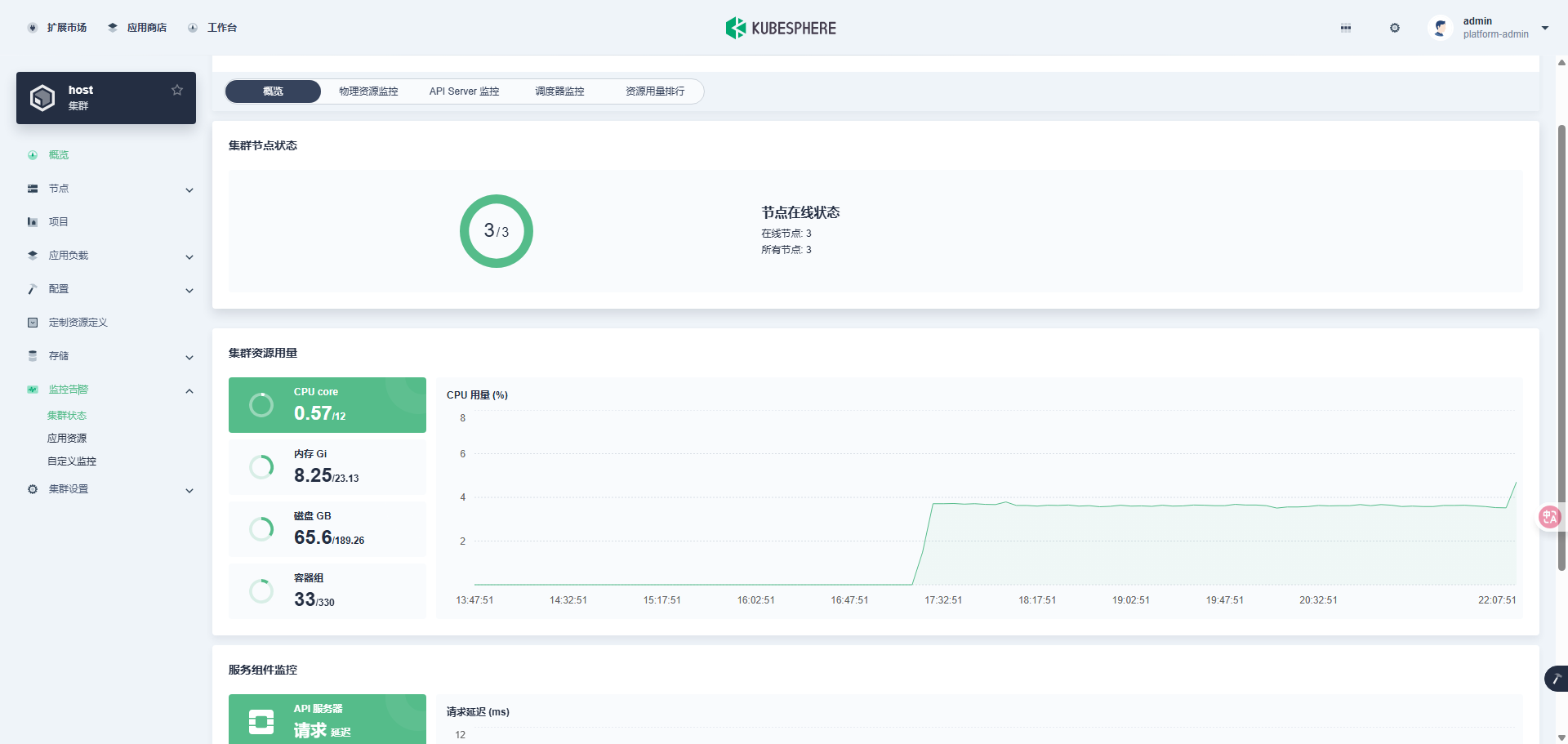The image size is (1568, 744).
Task: Select the 磁盘 GB disk usage card
Action: point(327,529)
